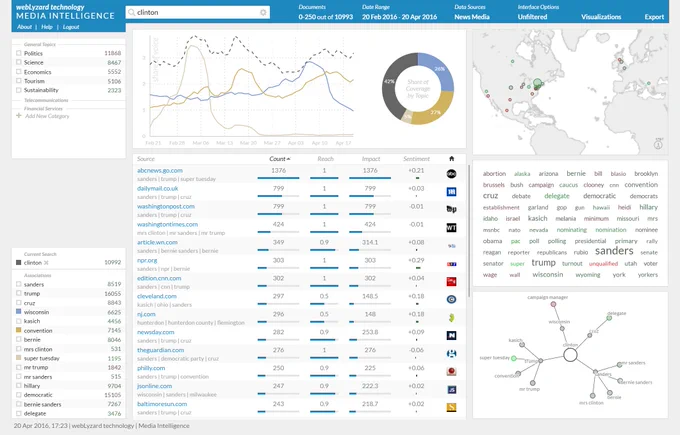Uncheck the wisconsin association checkbox
This screenshot has width=680, height=435.
pos(19,311)
